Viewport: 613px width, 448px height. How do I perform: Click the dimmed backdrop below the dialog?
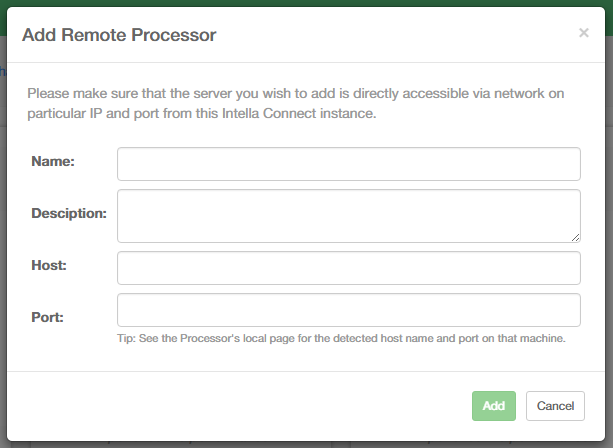coord(300,442)
